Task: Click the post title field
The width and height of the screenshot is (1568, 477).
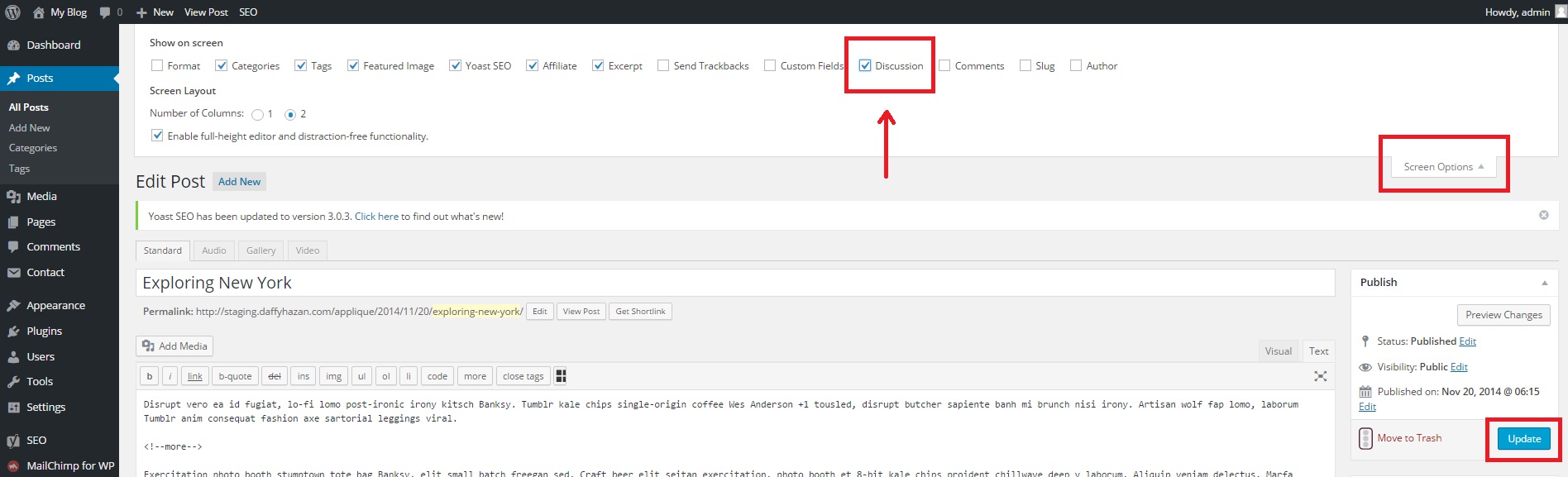Action: pos(734,283)
